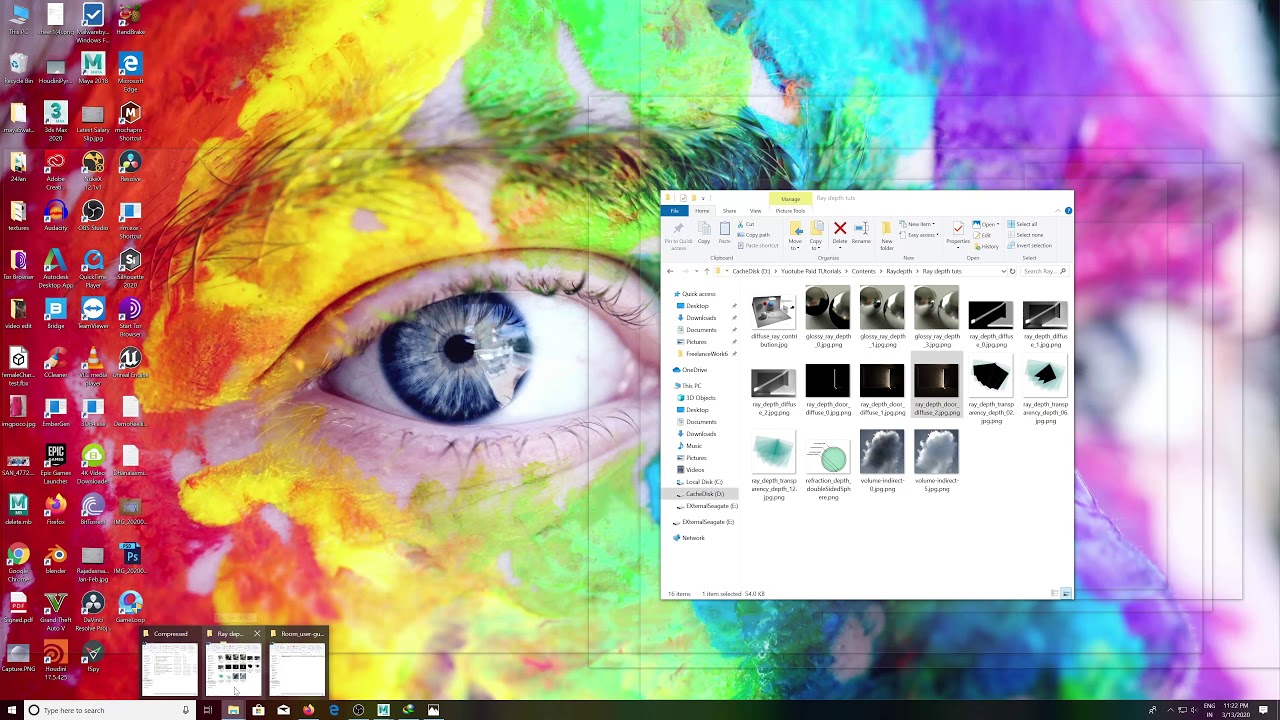
Task: Open the Easy access dropdown
Action: tap(920, 235)
